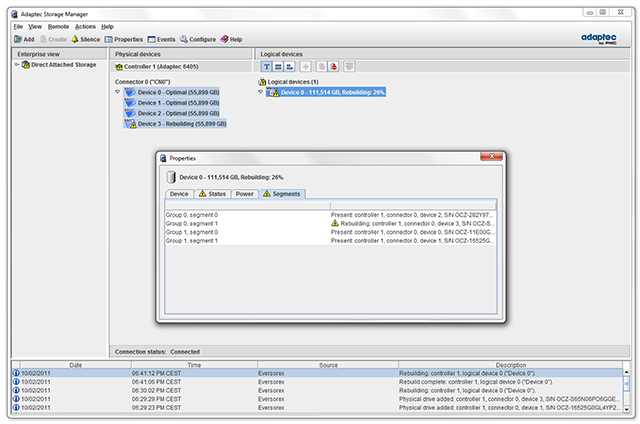The width and height of the screenshot is (640, 424).
Task: Sort events by the Description column header
Action: tap(511, 365)
